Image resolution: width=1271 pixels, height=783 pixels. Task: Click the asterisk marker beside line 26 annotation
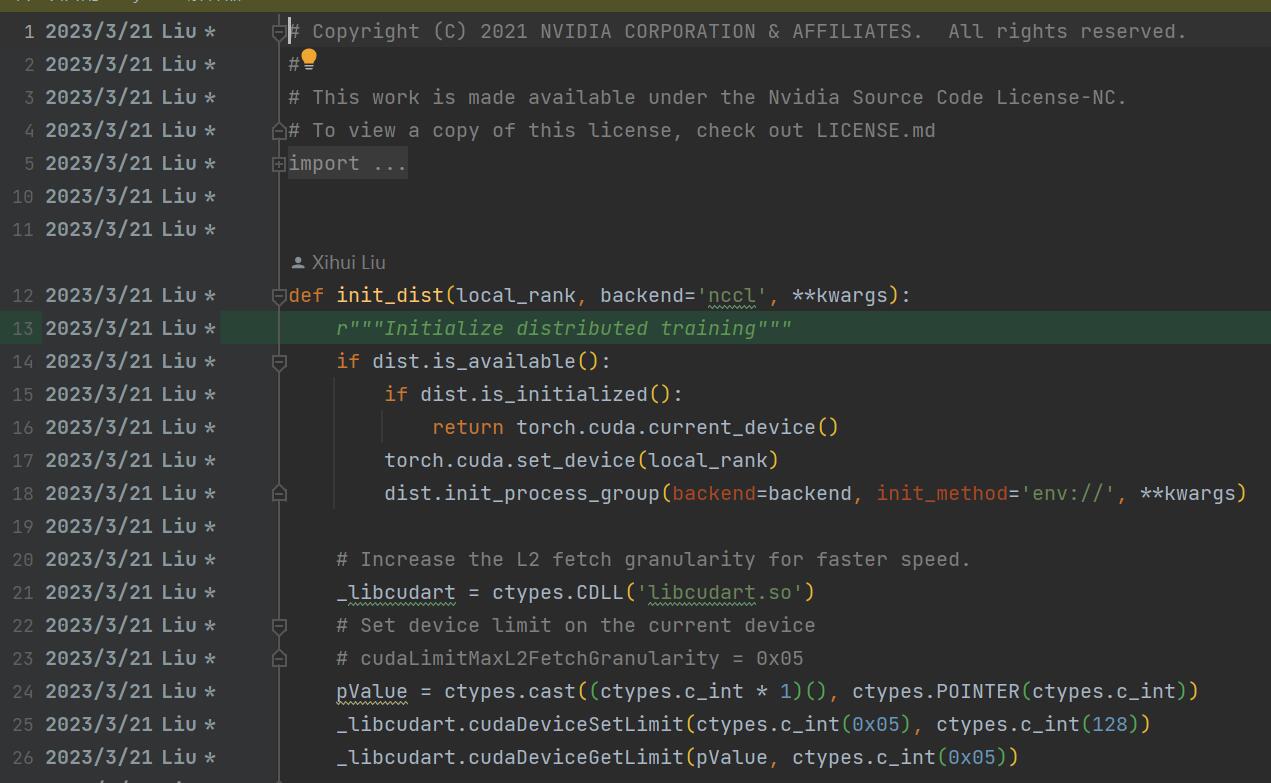pos(212,757)
